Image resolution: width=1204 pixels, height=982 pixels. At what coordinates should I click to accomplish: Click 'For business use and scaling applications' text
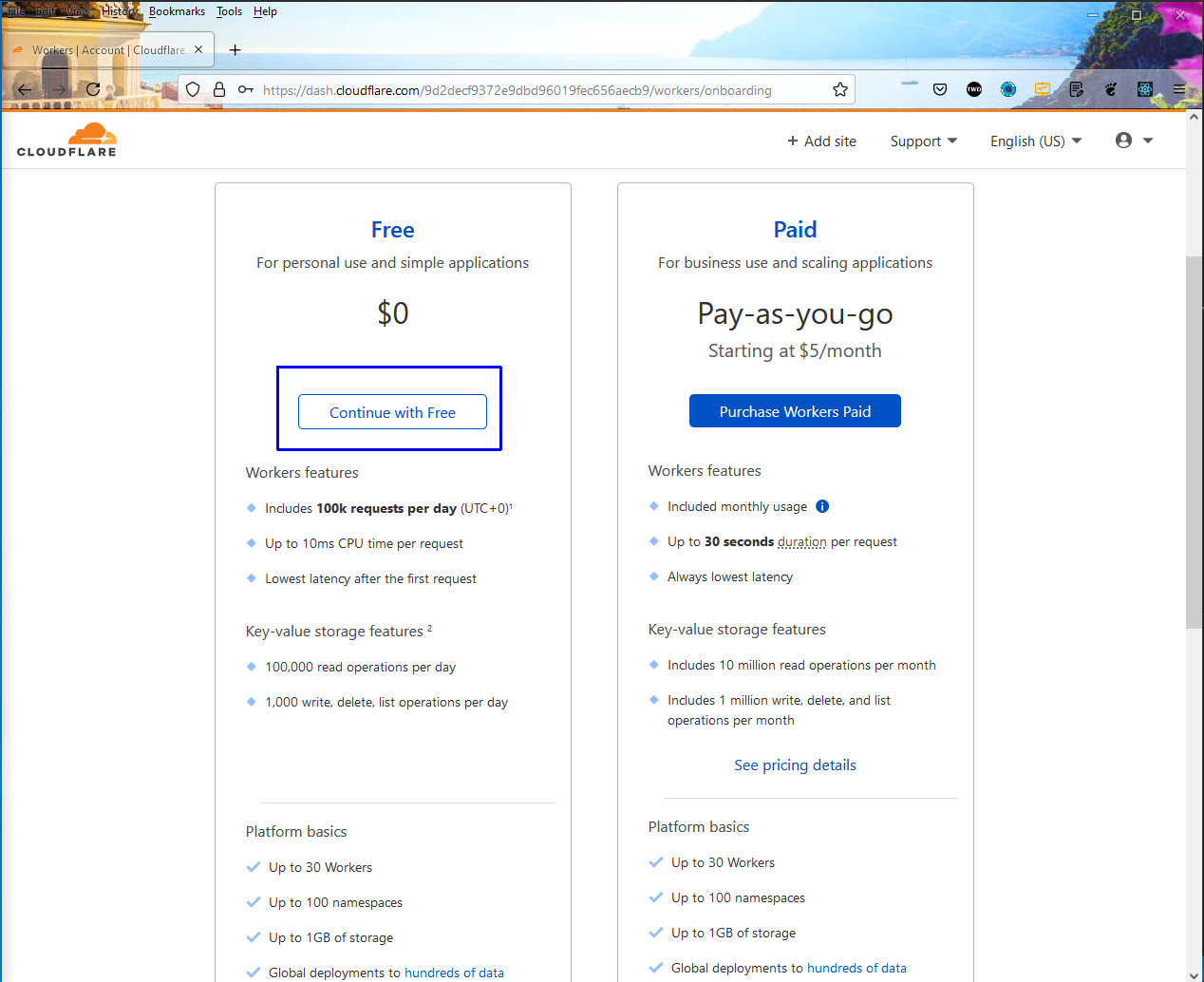795,262
